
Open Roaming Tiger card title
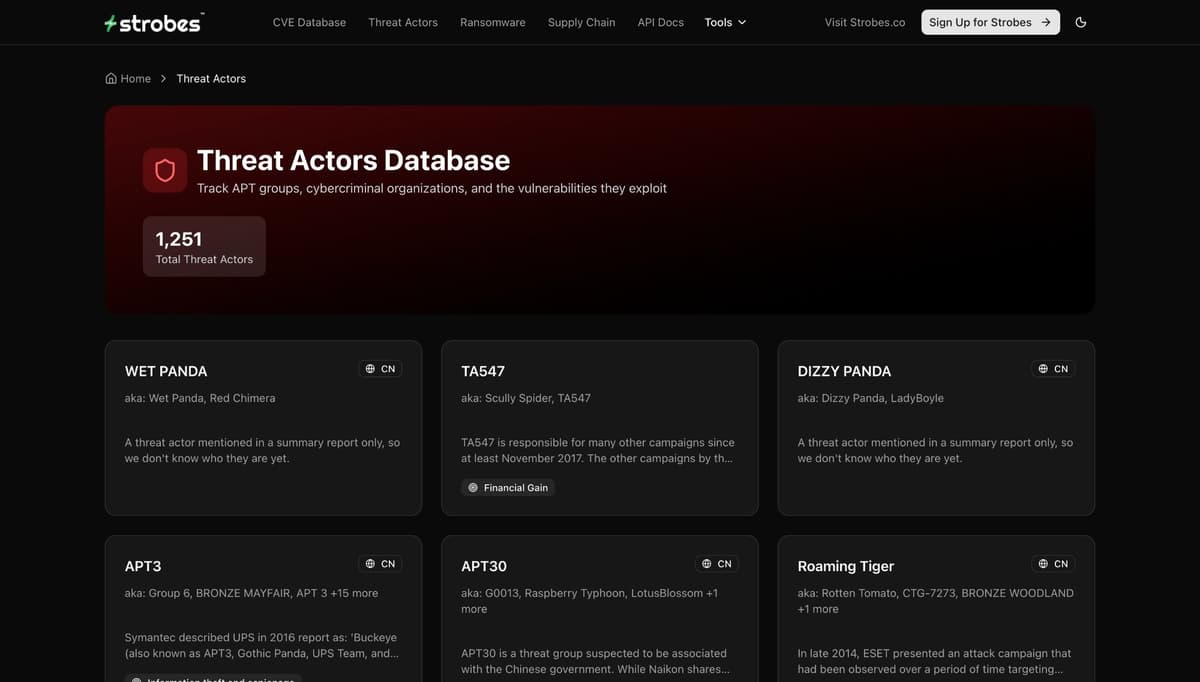(846, 566)
